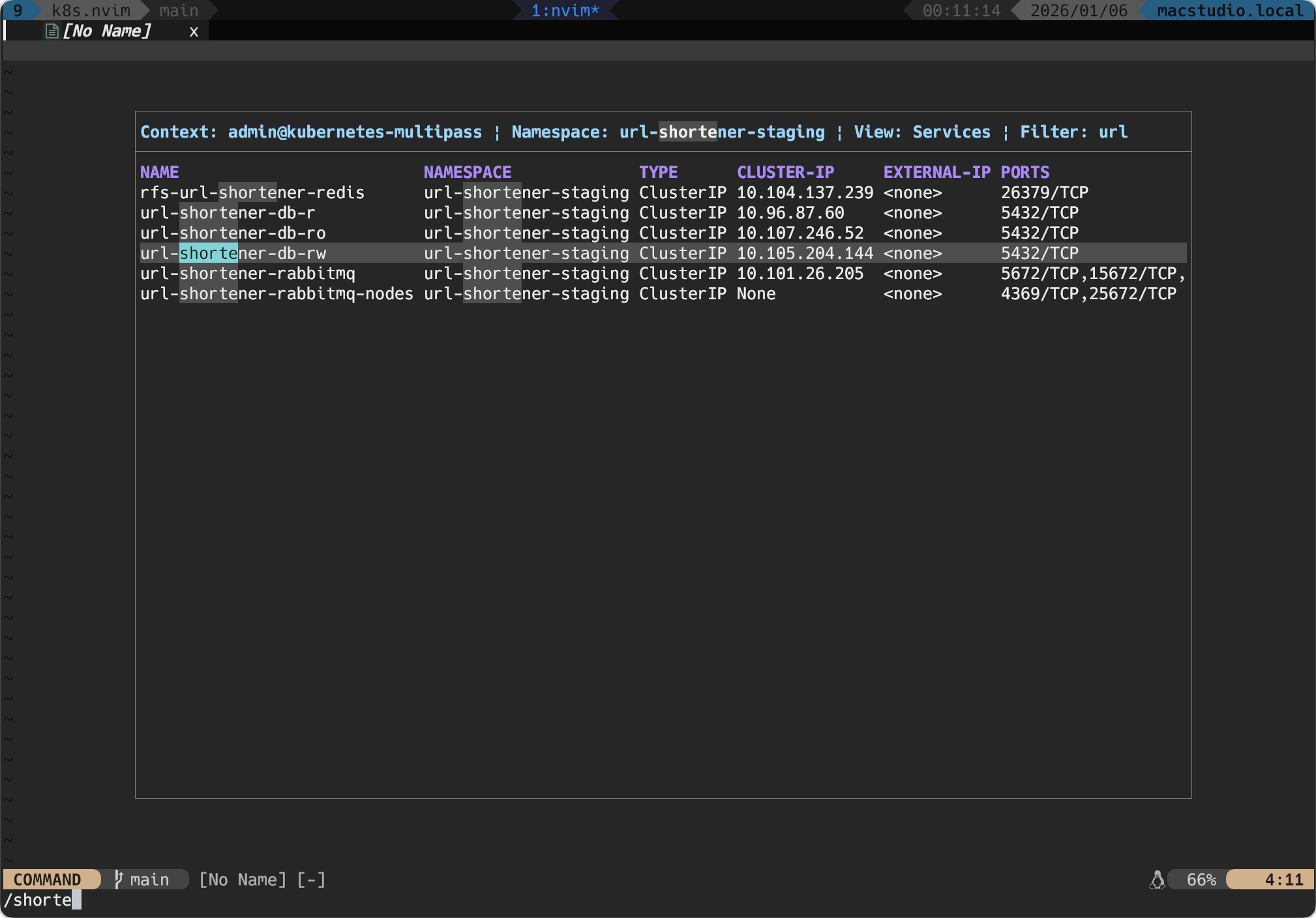Select the [No Name] buffer tab

[x=108, y=30]
